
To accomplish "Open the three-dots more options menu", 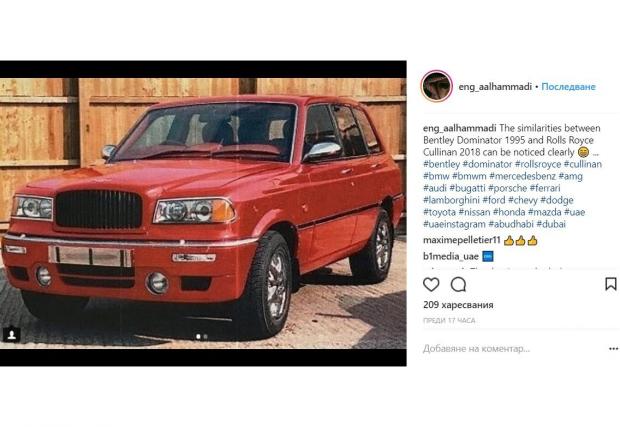I will coord(613,349).
